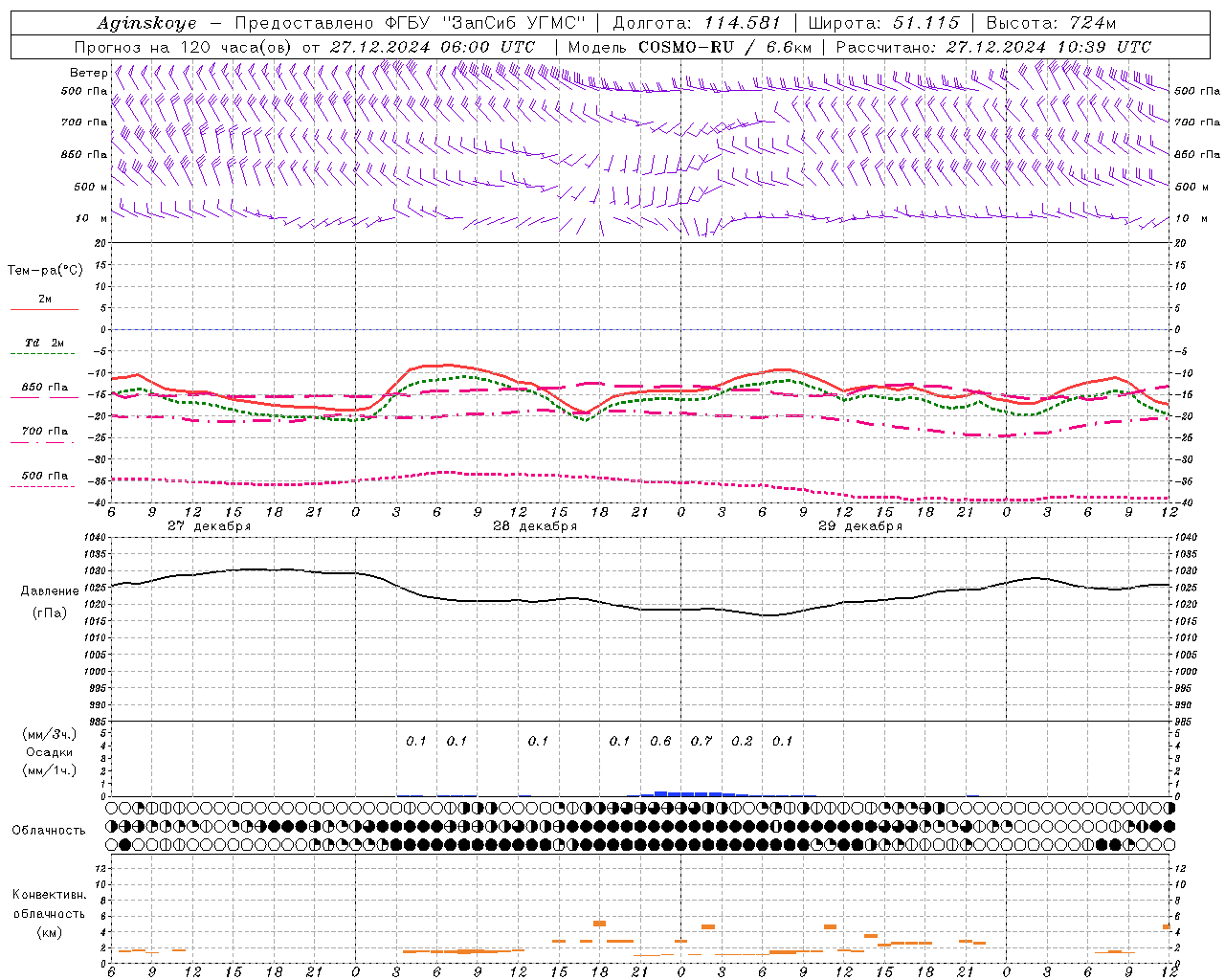Click the Td 2м dew point legend entry
The width and height of the screenshot is (1225, 980).
(45, 343)
